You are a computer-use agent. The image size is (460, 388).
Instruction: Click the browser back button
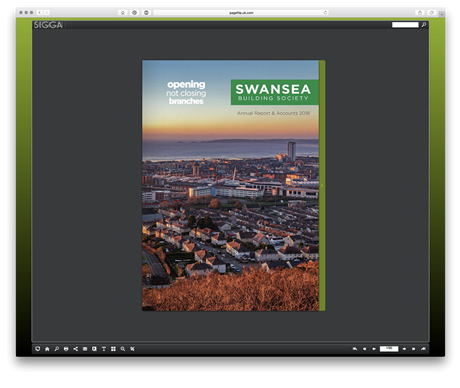click(39, 12)
